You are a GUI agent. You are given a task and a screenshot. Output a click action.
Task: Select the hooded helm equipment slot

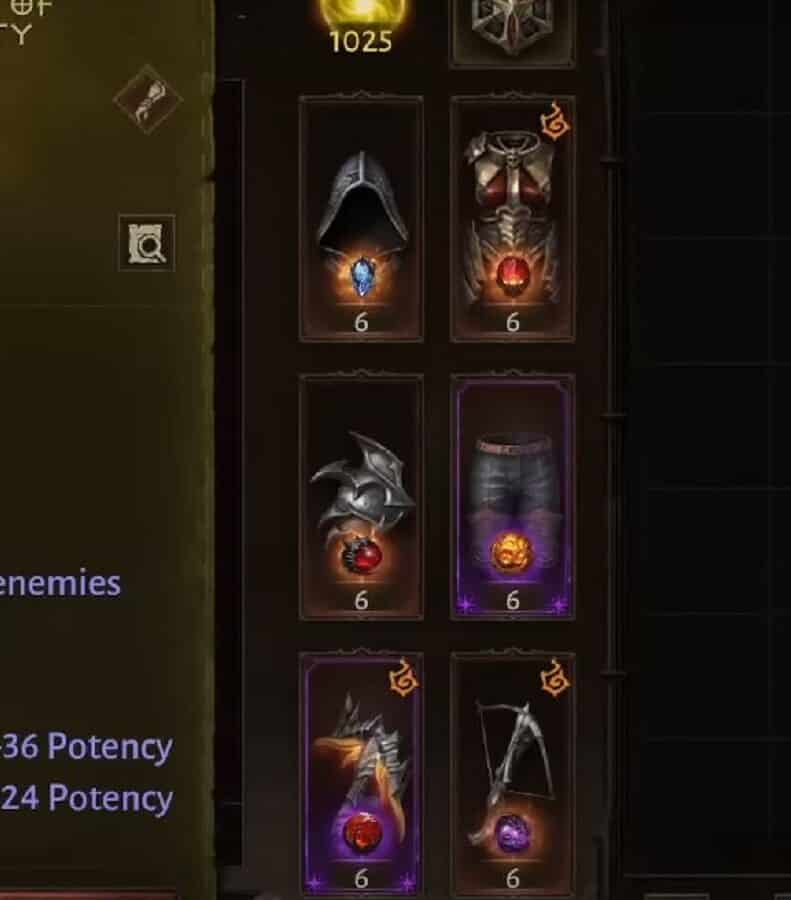click(x=361, y=218)
